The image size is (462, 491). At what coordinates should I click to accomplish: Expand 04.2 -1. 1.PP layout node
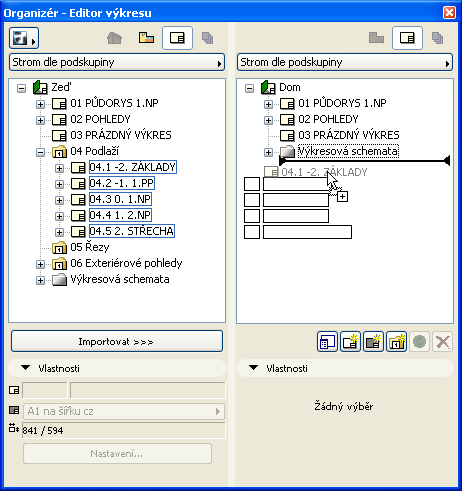(x=59, y=184)
